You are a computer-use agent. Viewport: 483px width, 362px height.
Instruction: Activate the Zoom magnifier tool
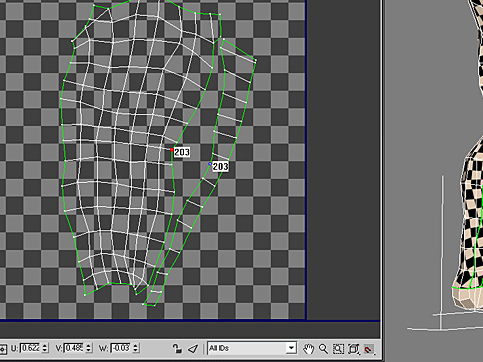pyautogui.click(x=323, y=349)
